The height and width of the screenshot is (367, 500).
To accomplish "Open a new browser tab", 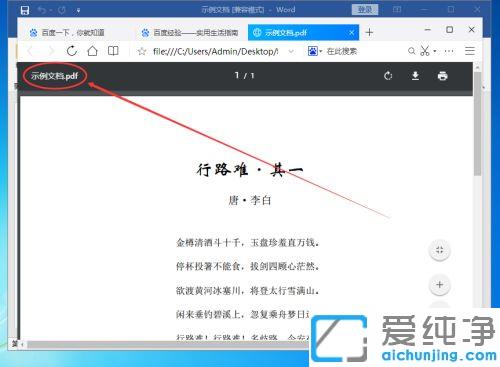I will [x=369, y=32].
